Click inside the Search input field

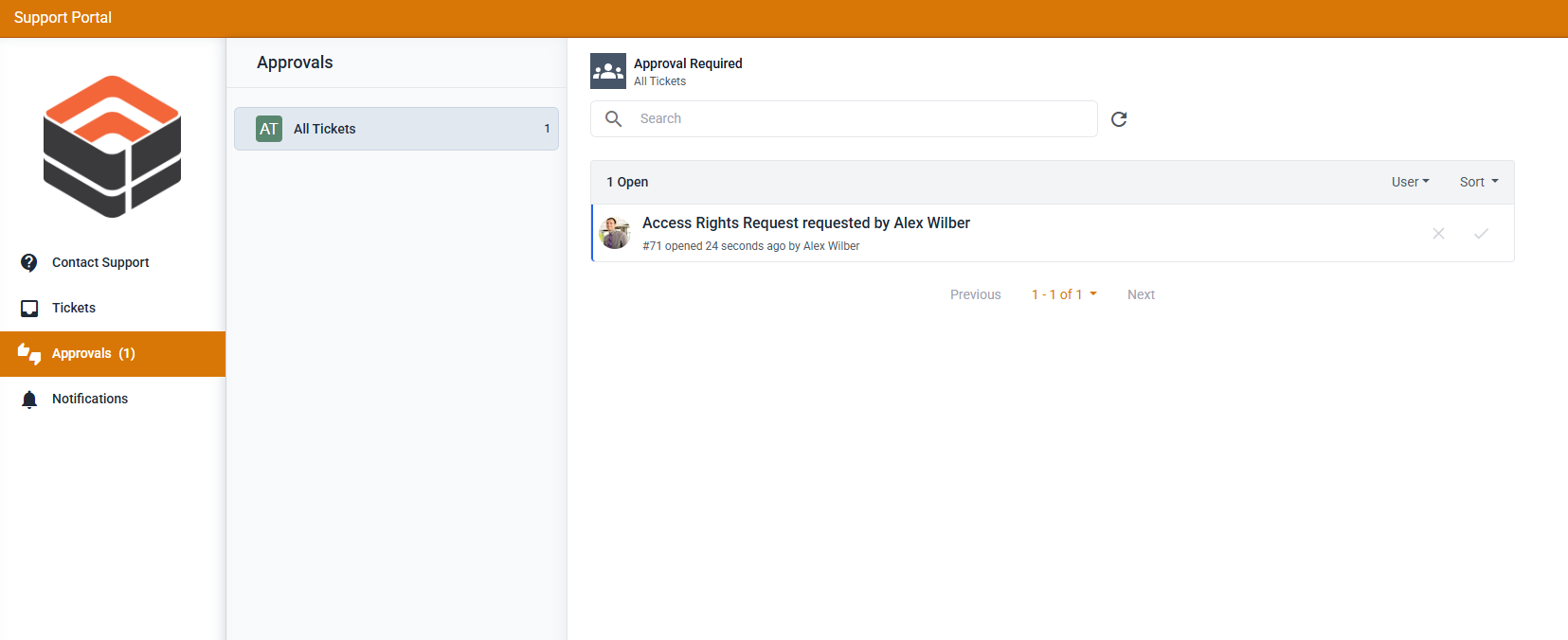coord(844,118)
